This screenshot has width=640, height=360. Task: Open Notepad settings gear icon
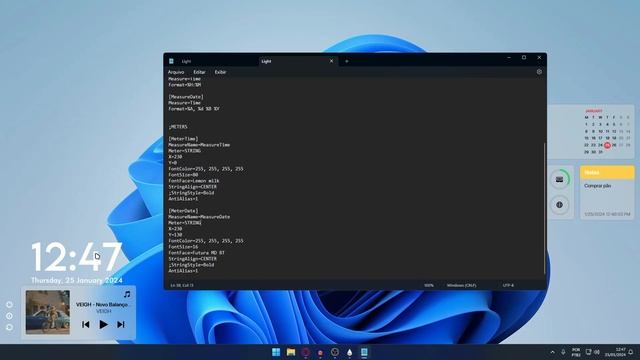pyautogui.click(x=539, y=72)
